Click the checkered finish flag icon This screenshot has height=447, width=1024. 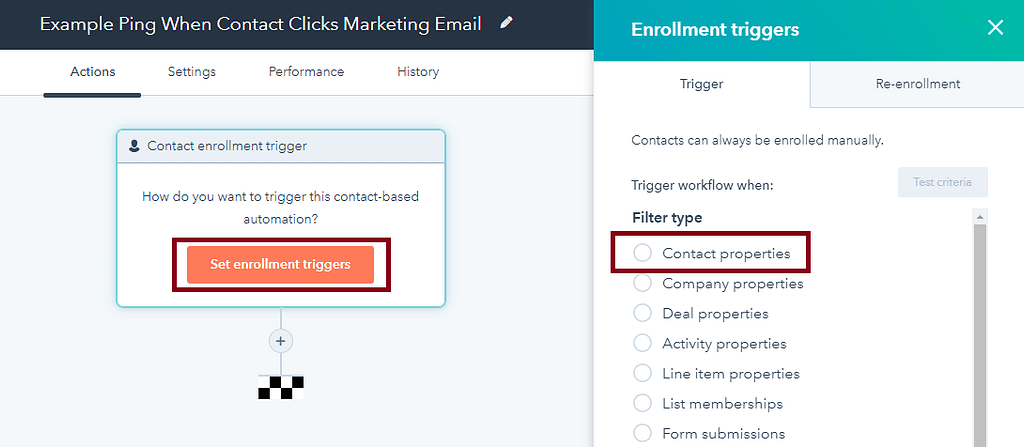pyautogui.click(x=281, y=387)
